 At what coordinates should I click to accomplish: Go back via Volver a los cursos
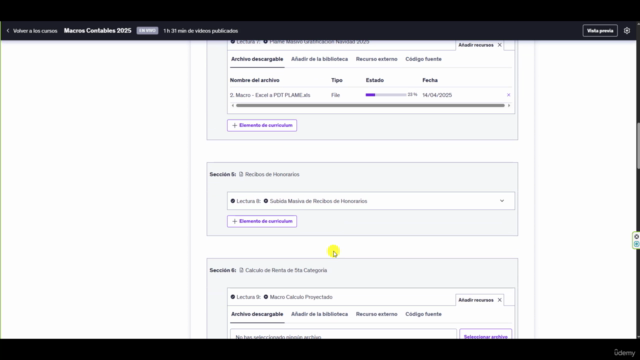35,31
